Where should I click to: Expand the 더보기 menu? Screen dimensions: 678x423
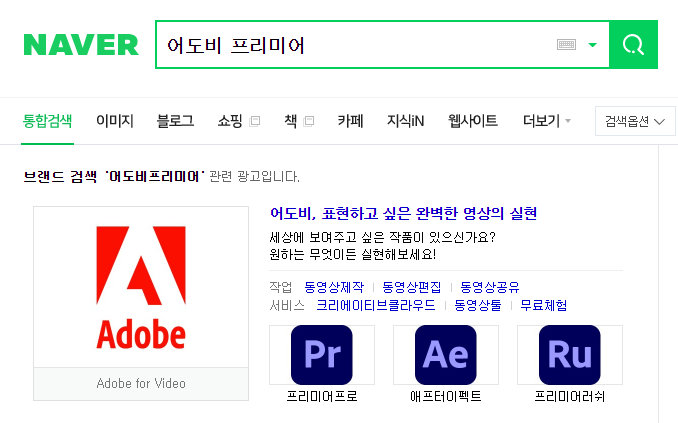coord(547,121)
